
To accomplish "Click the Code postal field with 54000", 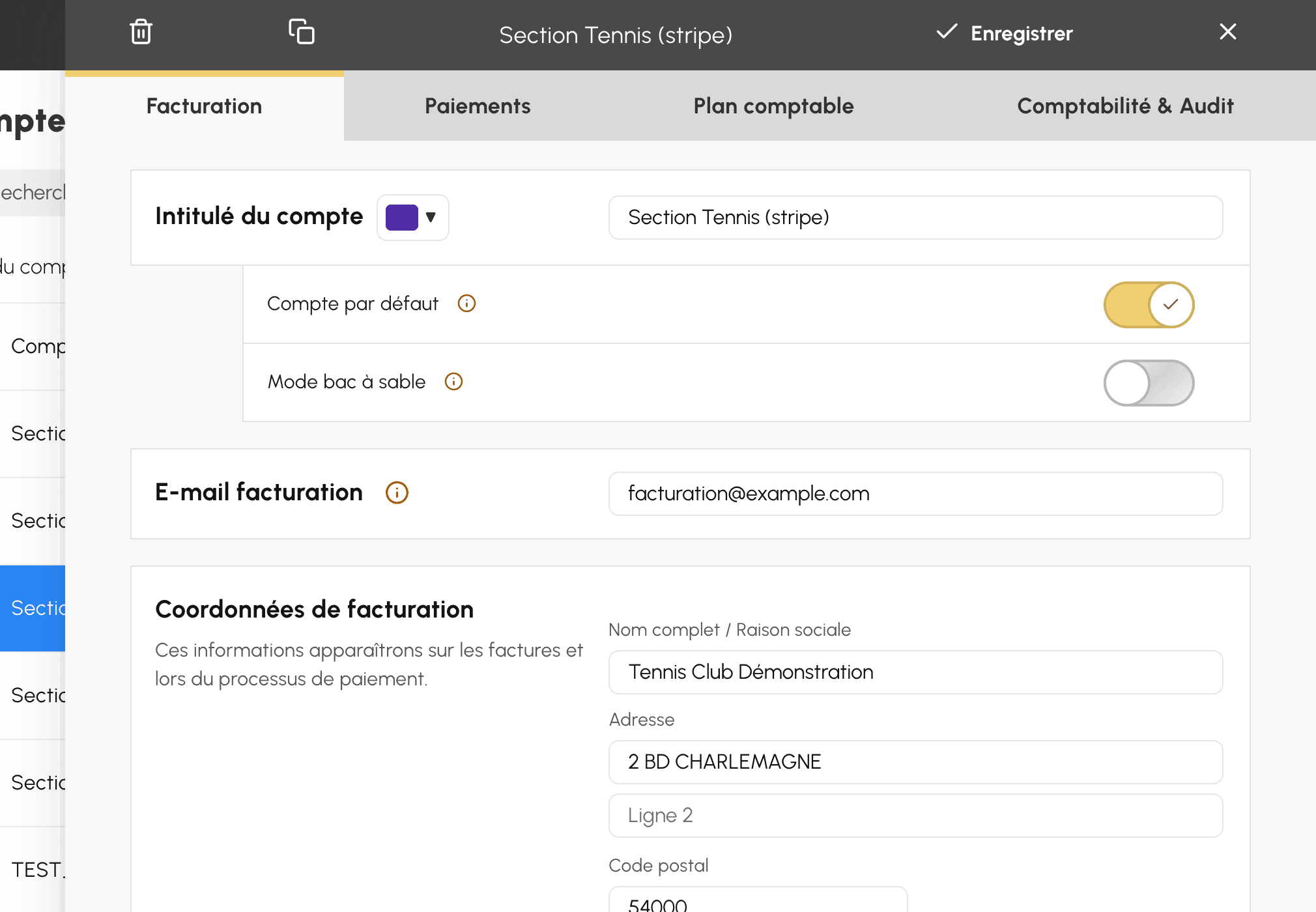I will point(758,900).
